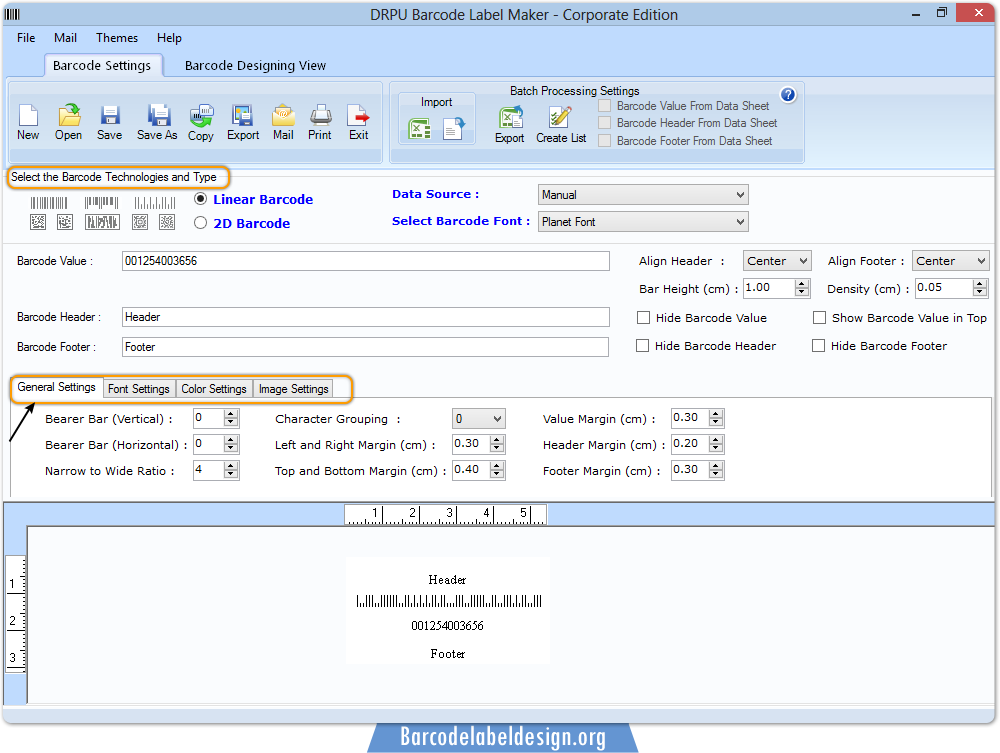This screenshot has height=753, width=1000.
Task: Click the New document icon
Action: [x=28, y=115]
